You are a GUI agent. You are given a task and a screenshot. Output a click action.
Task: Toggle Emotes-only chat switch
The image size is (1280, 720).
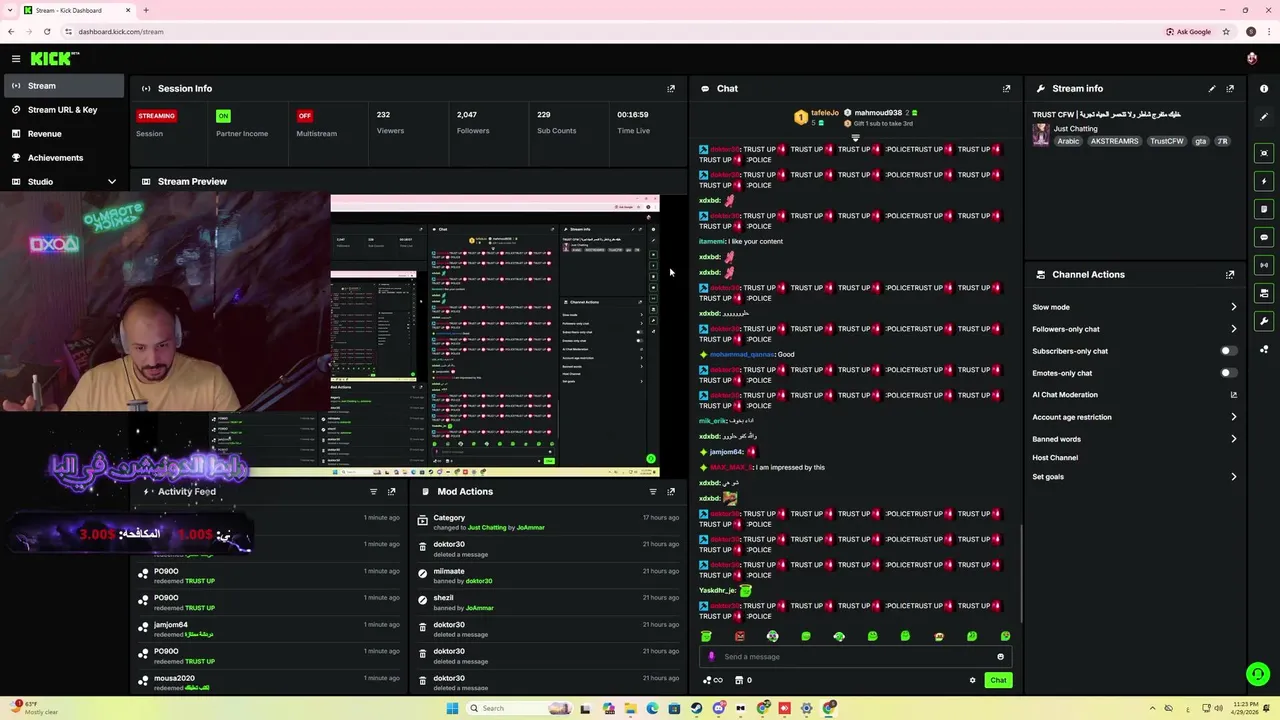[x=1229, y=373]
